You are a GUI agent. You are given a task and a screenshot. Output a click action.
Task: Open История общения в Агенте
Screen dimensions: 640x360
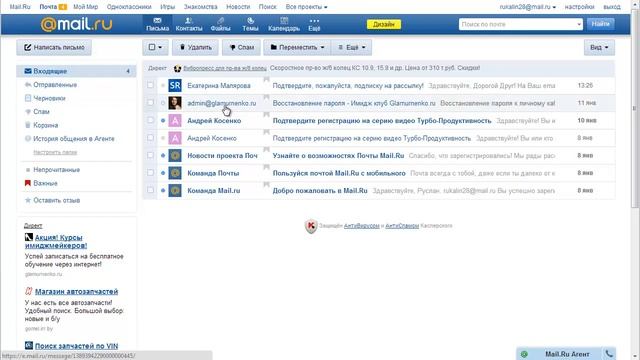(x=73, y=138)
